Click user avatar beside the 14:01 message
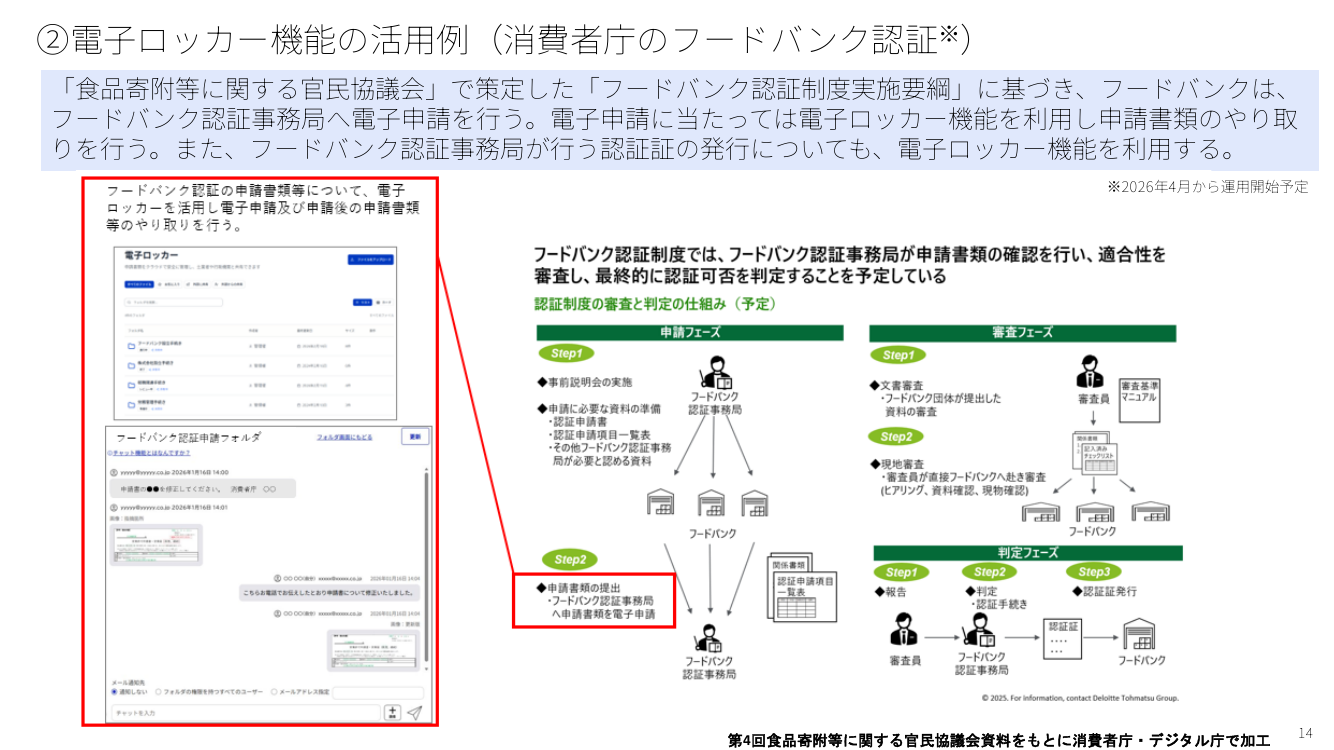Viewport: 1334px width, 750px height. (114, 507)
